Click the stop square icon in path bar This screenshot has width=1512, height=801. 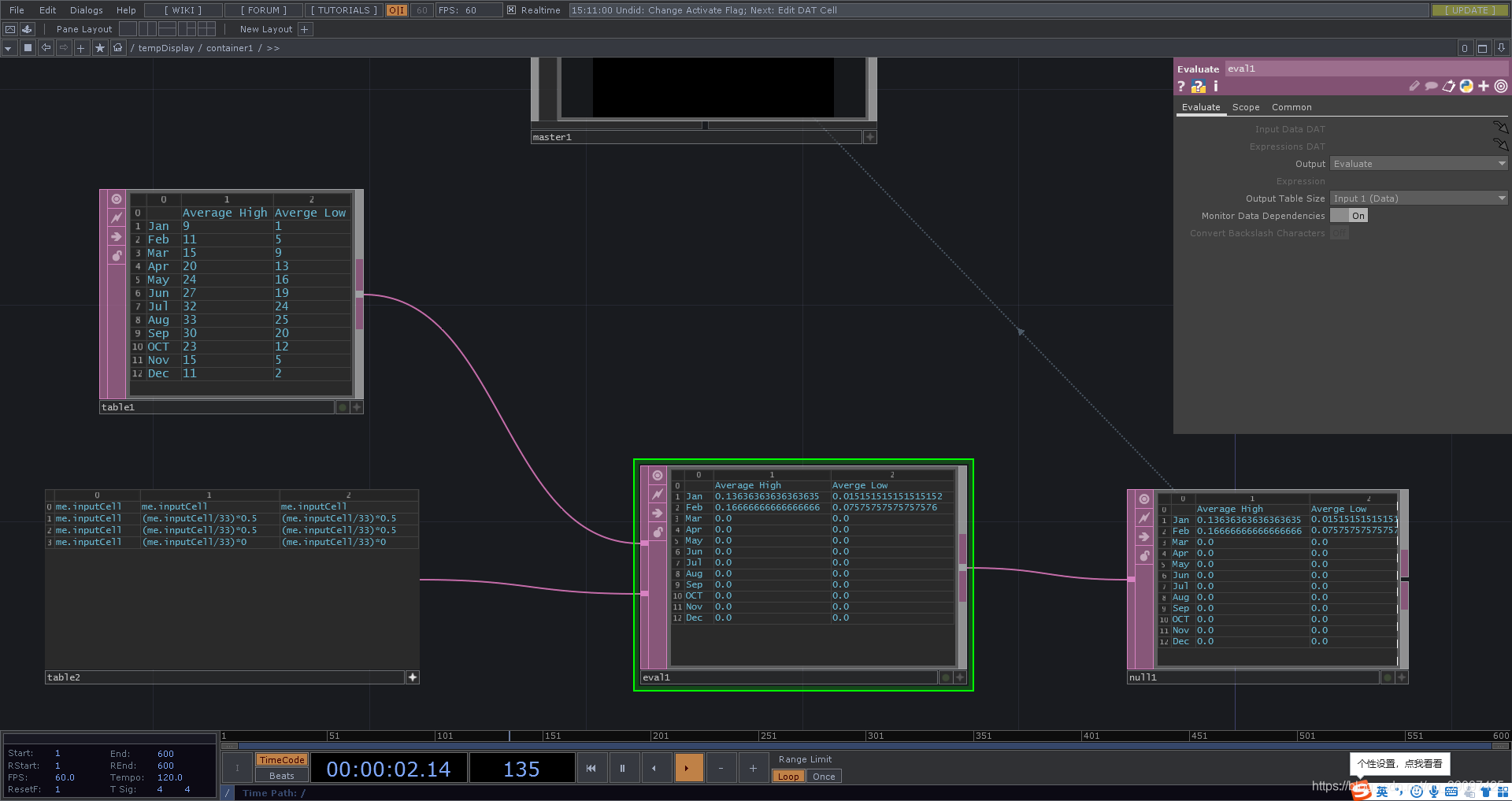28,48
